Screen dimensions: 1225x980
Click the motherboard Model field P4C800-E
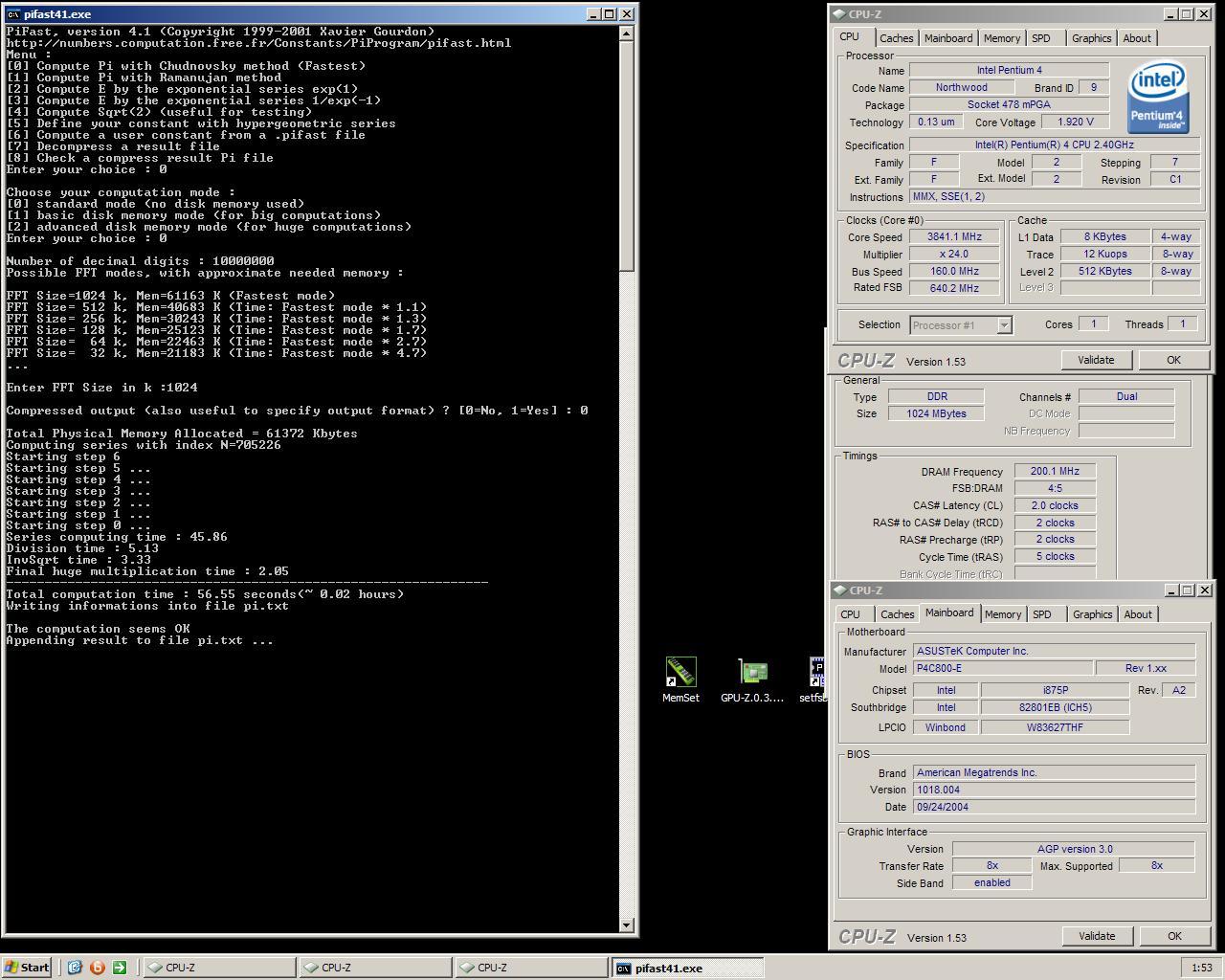pyautogui.click(x=1002, y=668)
